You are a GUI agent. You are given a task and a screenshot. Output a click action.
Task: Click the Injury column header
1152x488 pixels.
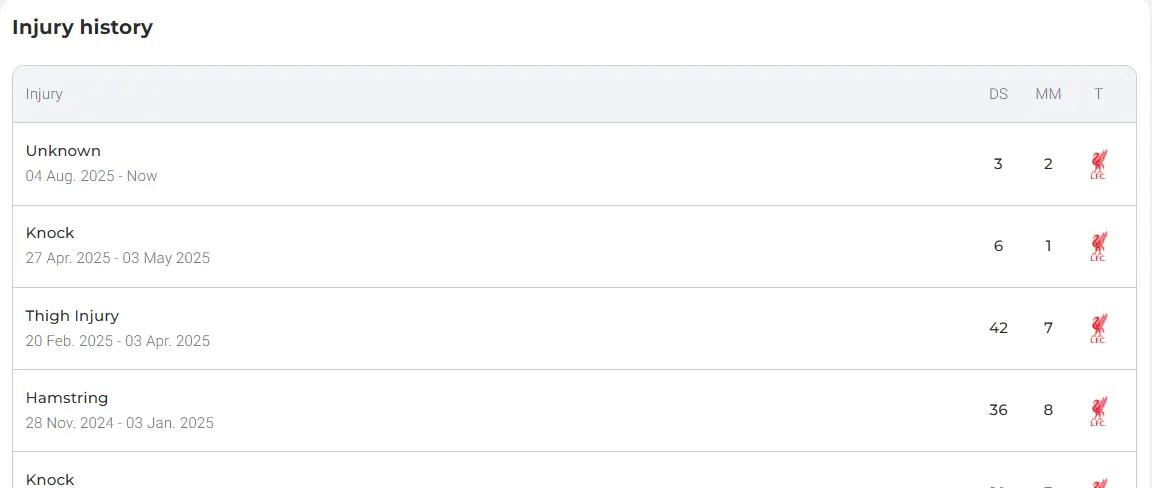44,94
